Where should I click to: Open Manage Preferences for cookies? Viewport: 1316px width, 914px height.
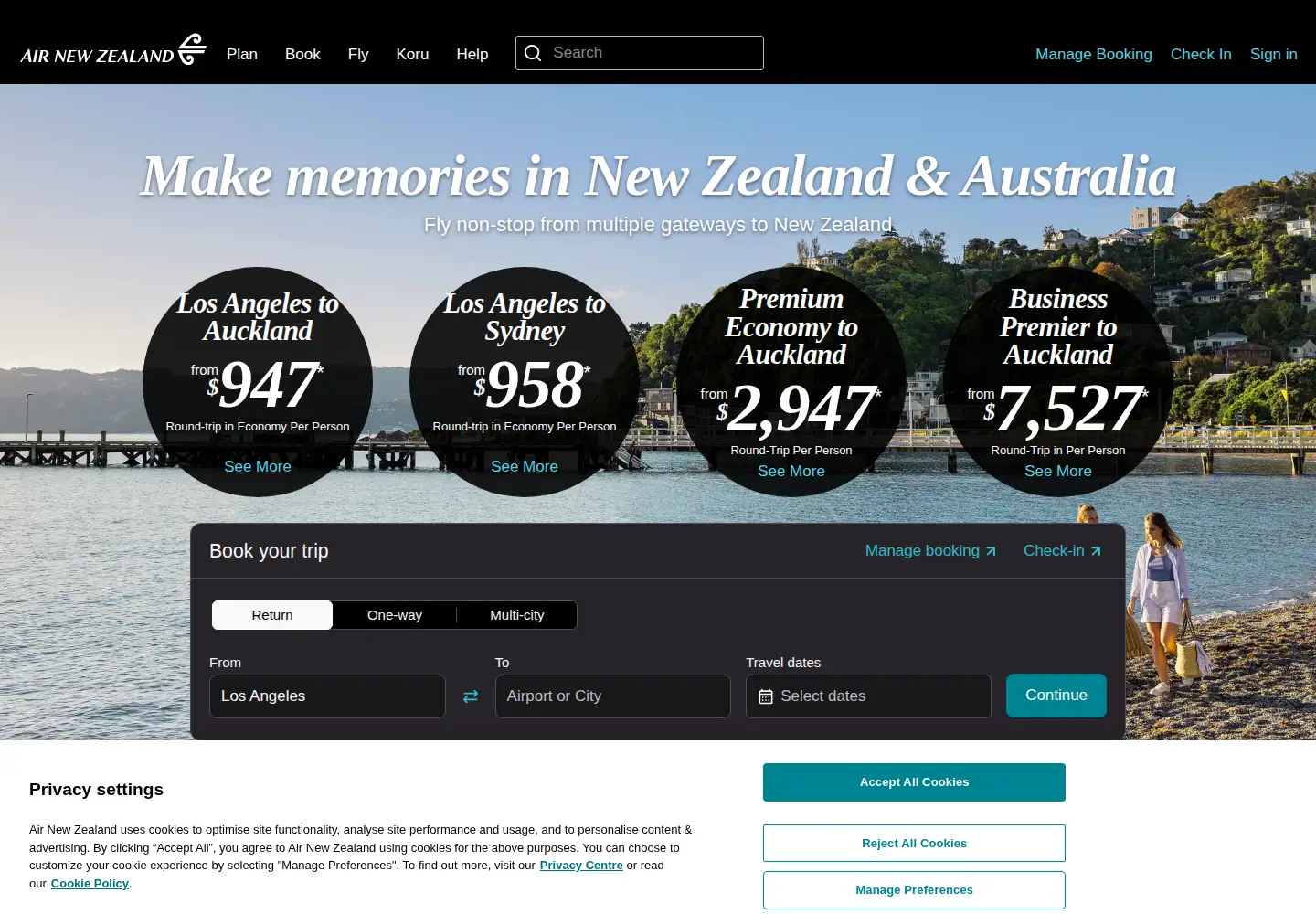point(914,890)
